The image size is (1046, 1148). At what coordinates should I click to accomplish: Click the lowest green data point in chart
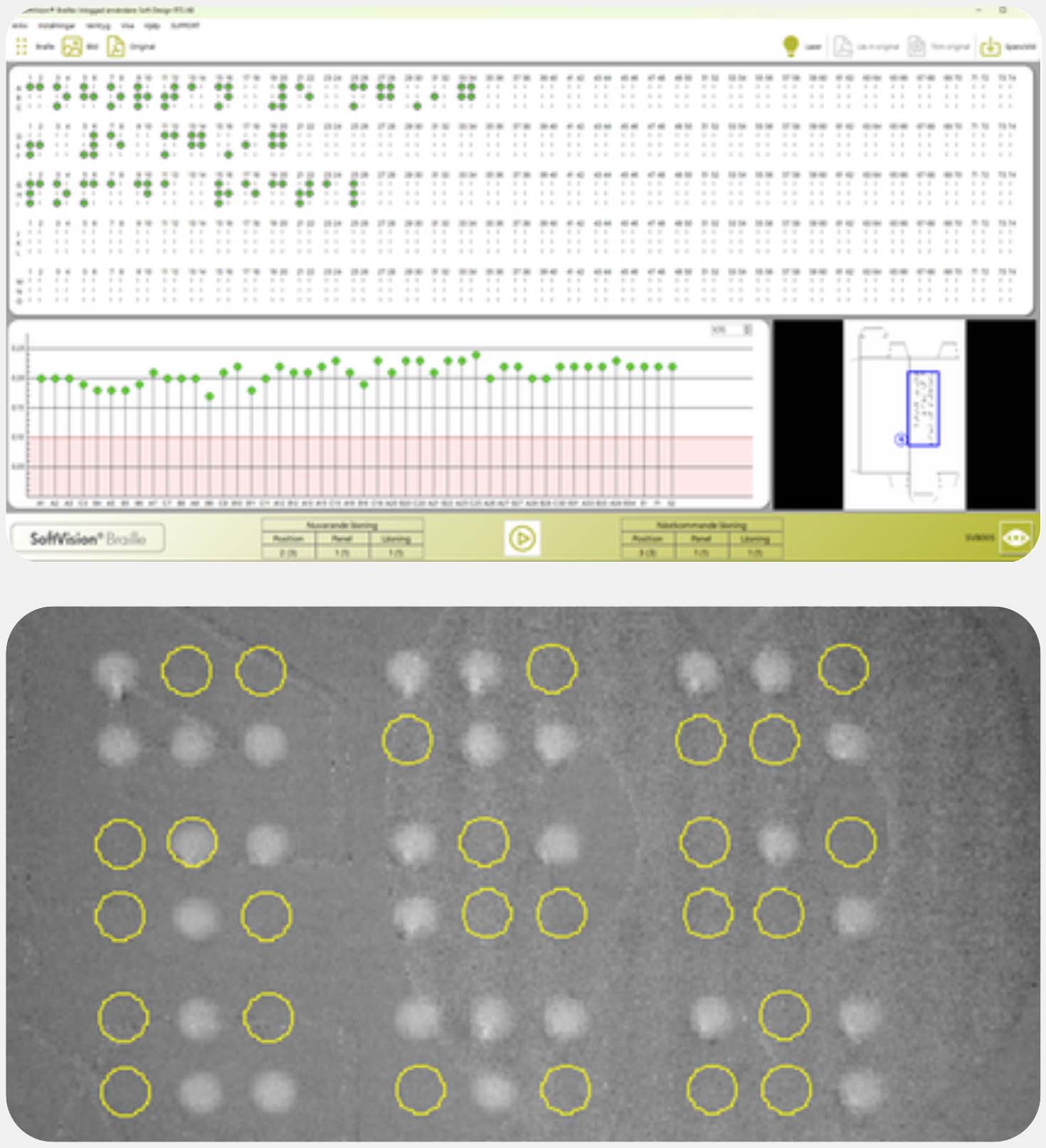(x=209, y=396)
